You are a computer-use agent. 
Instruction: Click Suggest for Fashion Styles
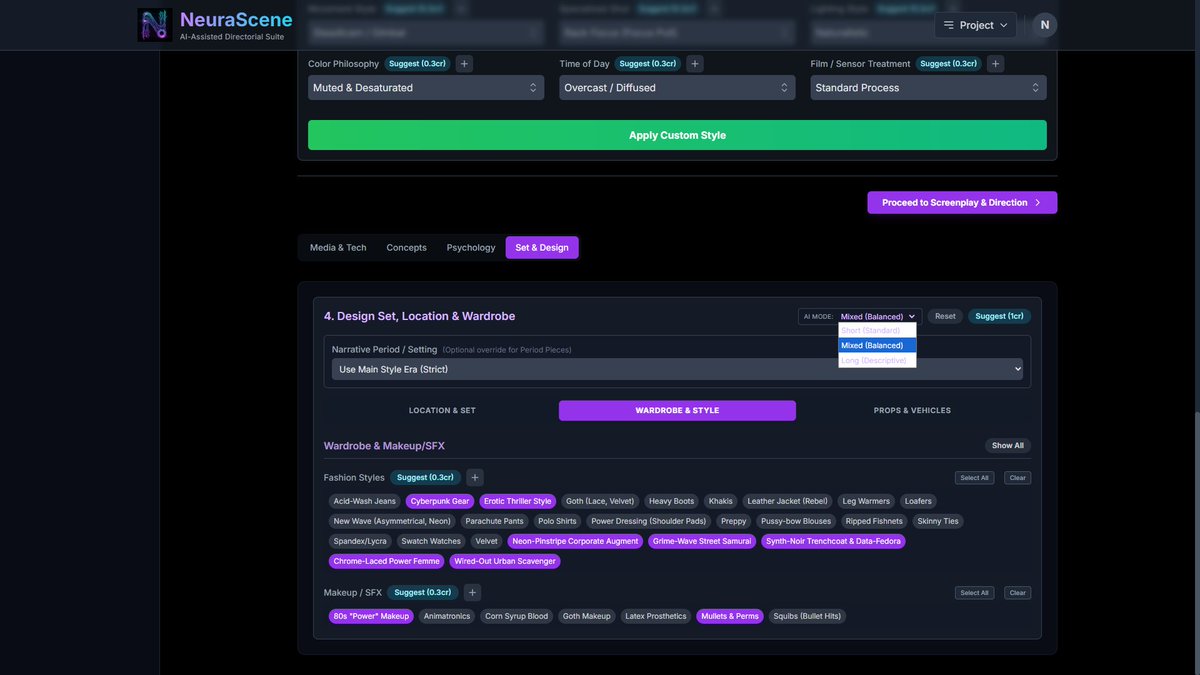click(x=427, y=478)
